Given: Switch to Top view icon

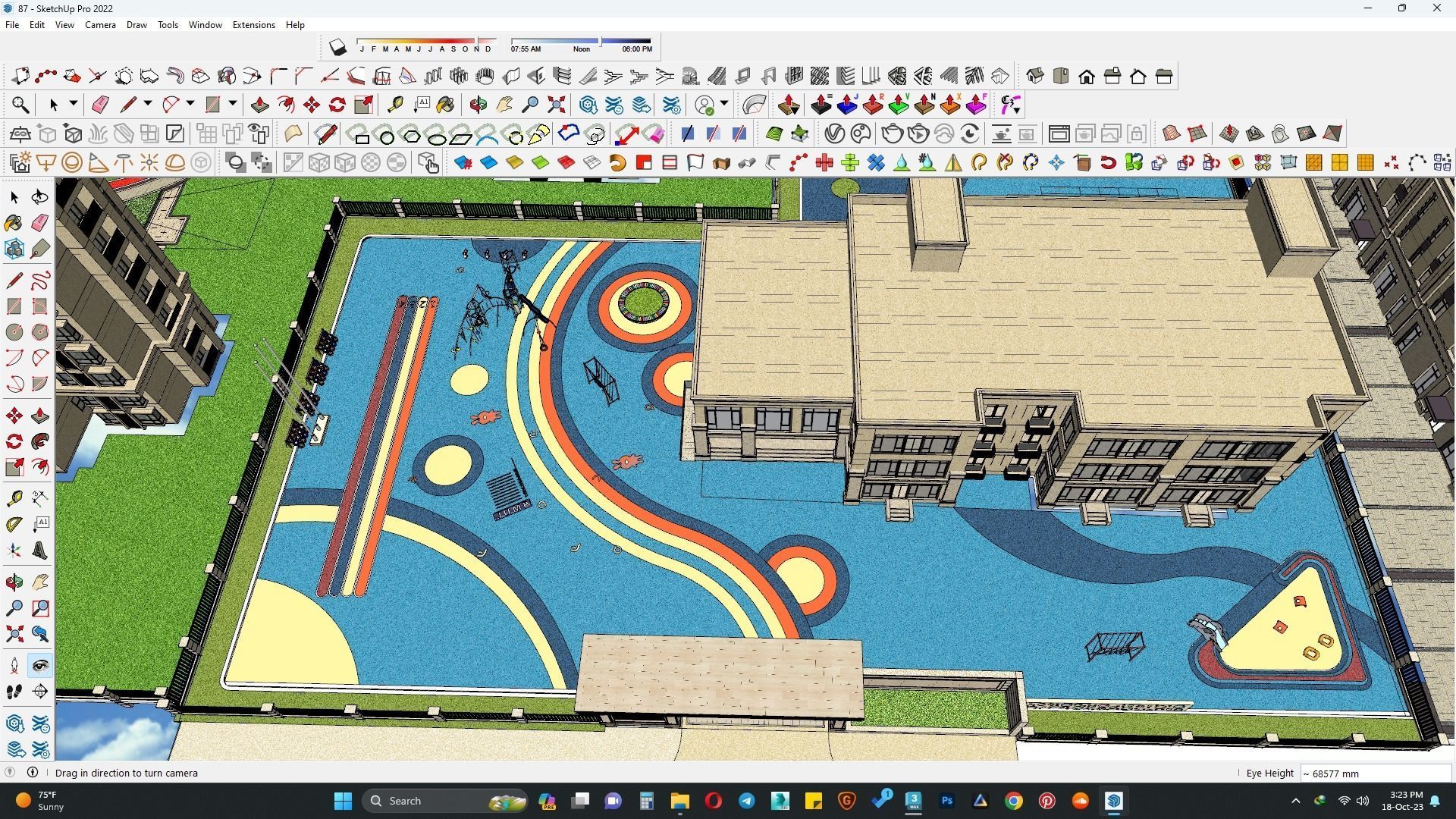Looking at the screenshot, I should coord(1061,76).
